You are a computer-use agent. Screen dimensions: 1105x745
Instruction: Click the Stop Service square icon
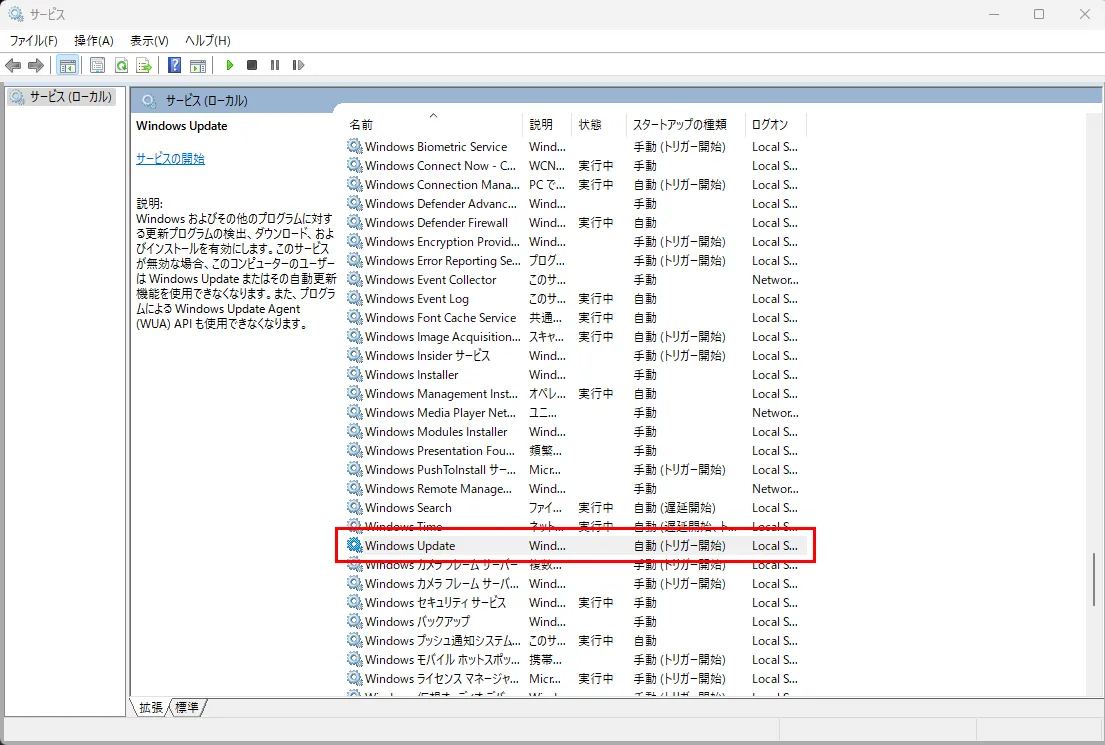(252, 65)
